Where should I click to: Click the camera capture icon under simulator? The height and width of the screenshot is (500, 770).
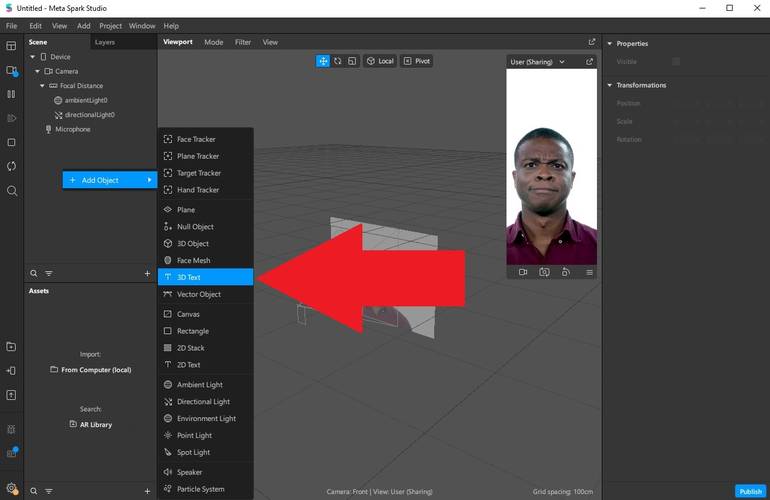(544, 272)
